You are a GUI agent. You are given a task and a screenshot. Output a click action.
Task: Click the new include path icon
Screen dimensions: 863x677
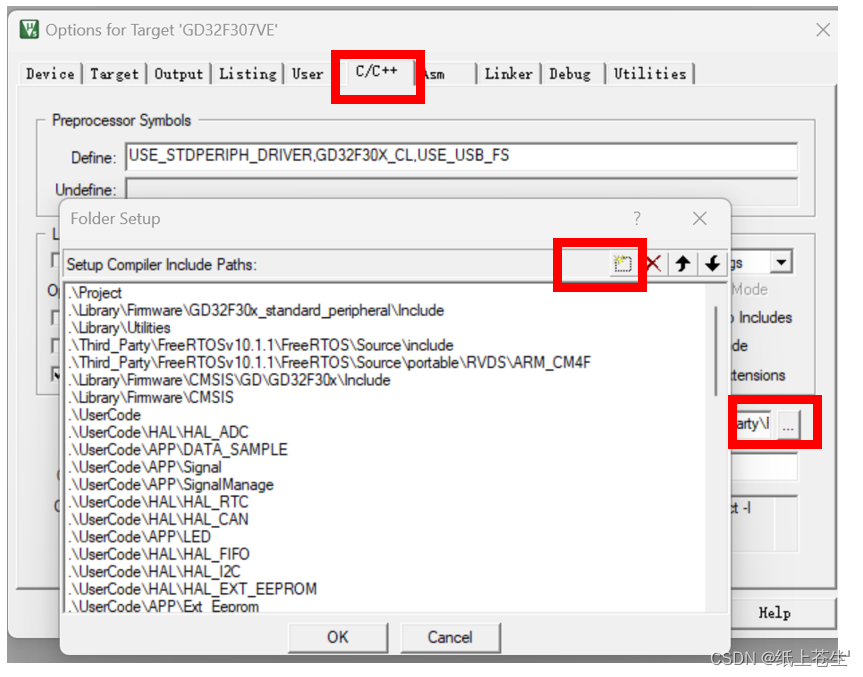[620, 261]
